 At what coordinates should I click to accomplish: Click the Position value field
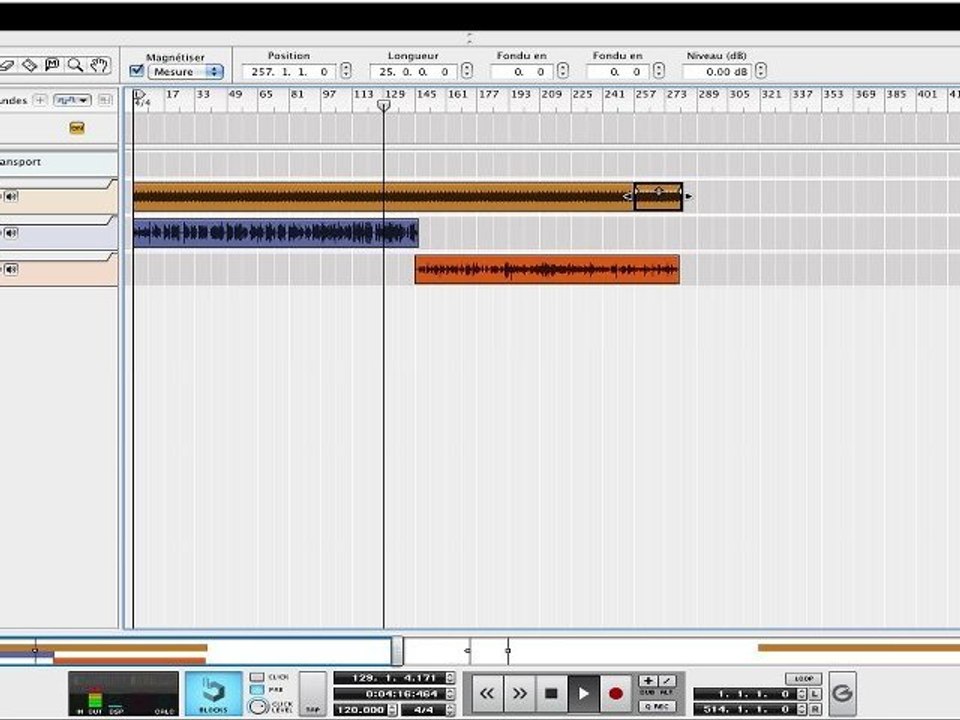[x=289, y=72]
